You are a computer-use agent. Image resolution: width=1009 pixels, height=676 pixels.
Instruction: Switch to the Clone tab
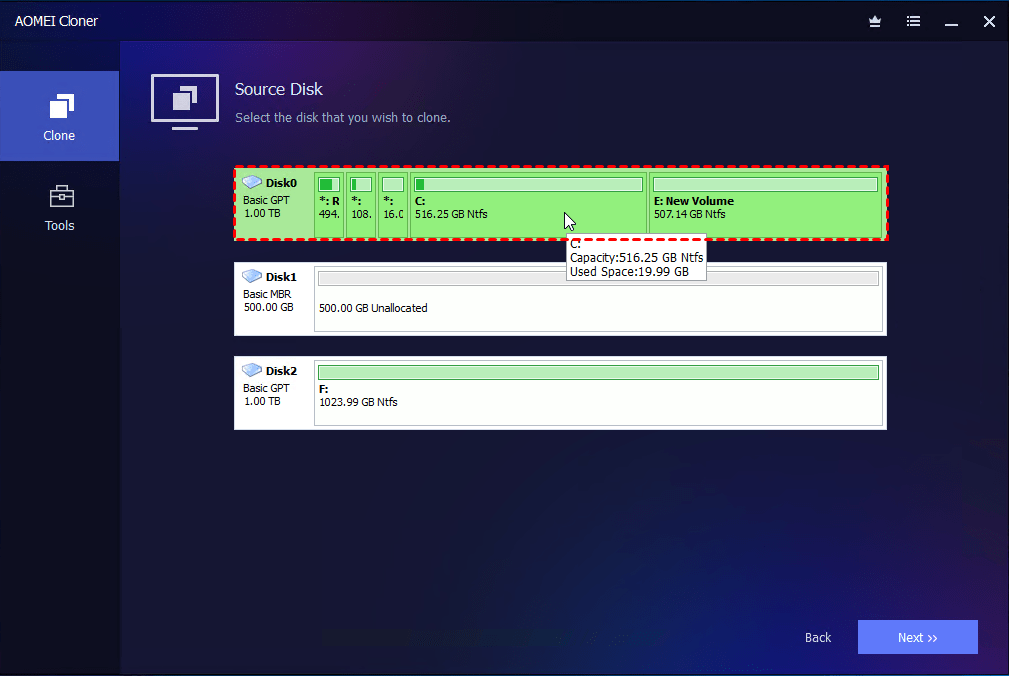coord(59,115)
